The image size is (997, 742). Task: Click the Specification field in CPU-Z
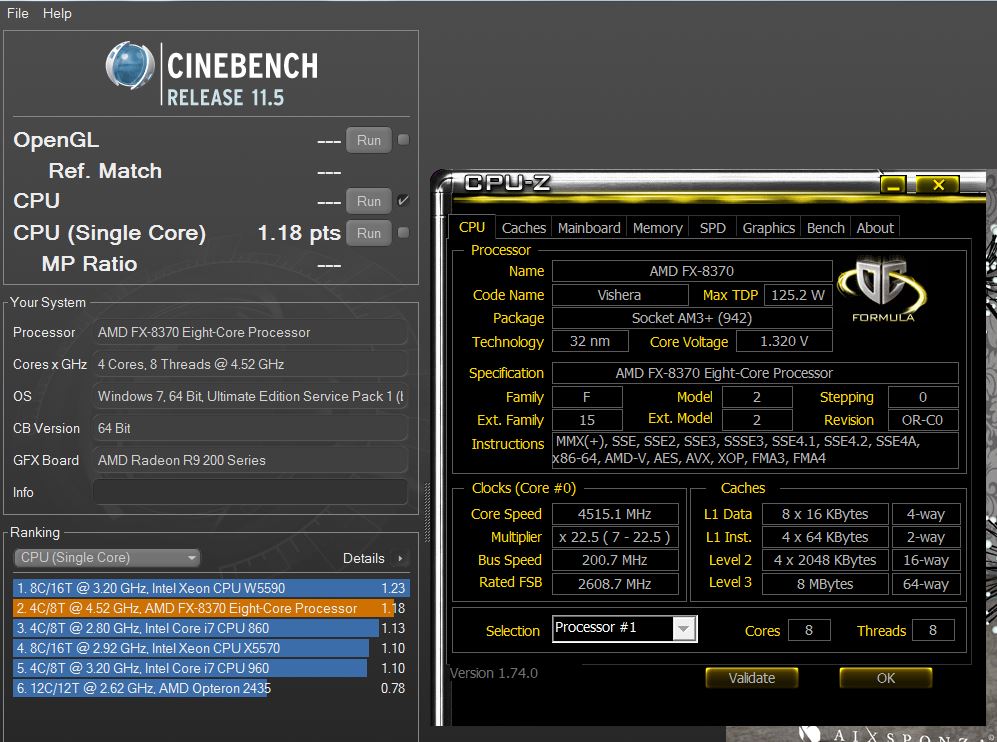tap(755, 373)
